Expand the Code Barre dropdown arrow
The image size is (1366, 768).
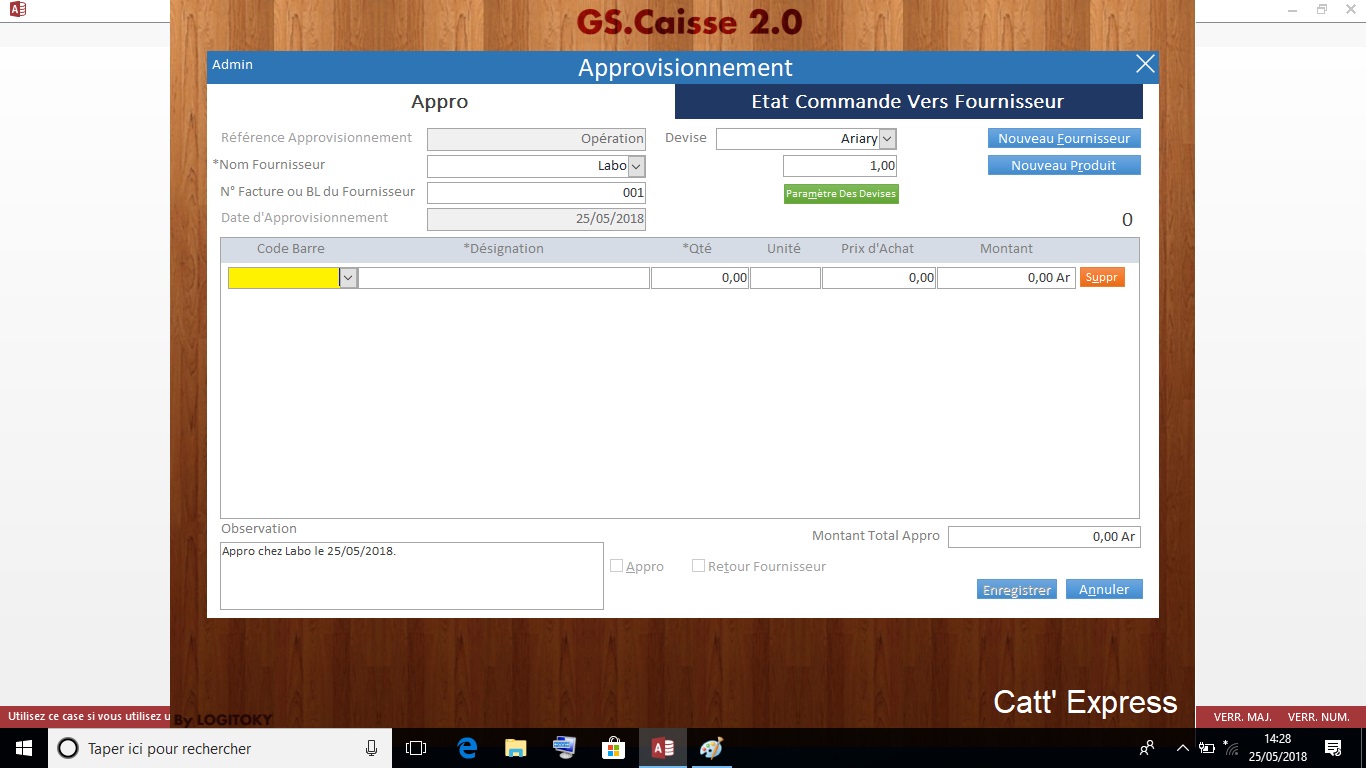point(348,278)
